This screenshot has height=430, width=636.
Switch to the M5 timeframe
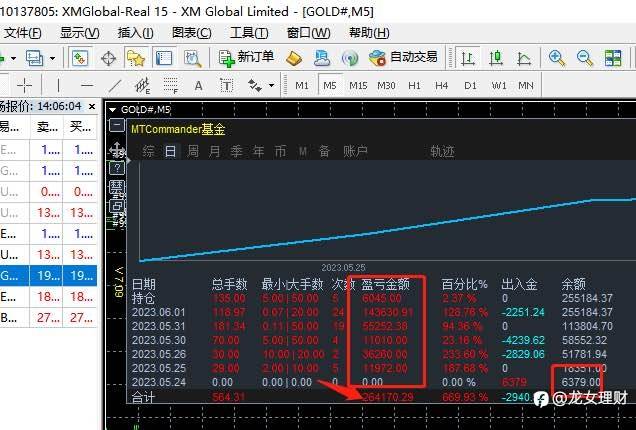(x=330, y=86)
